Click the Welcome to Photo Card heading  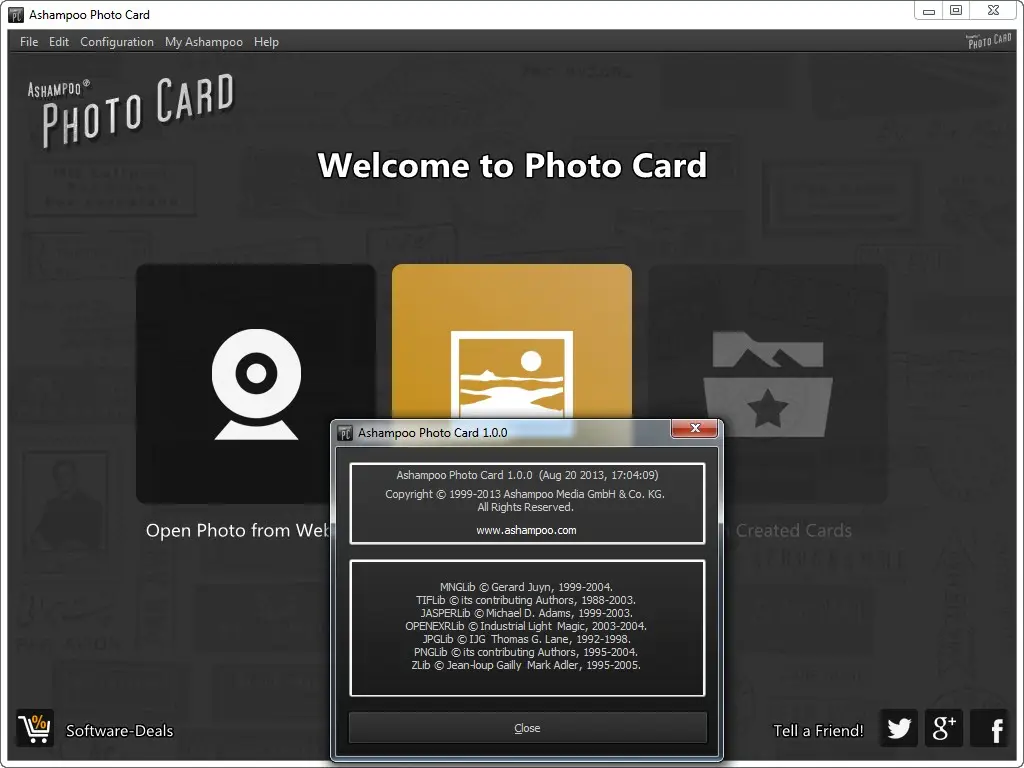[x=512, y=165]
